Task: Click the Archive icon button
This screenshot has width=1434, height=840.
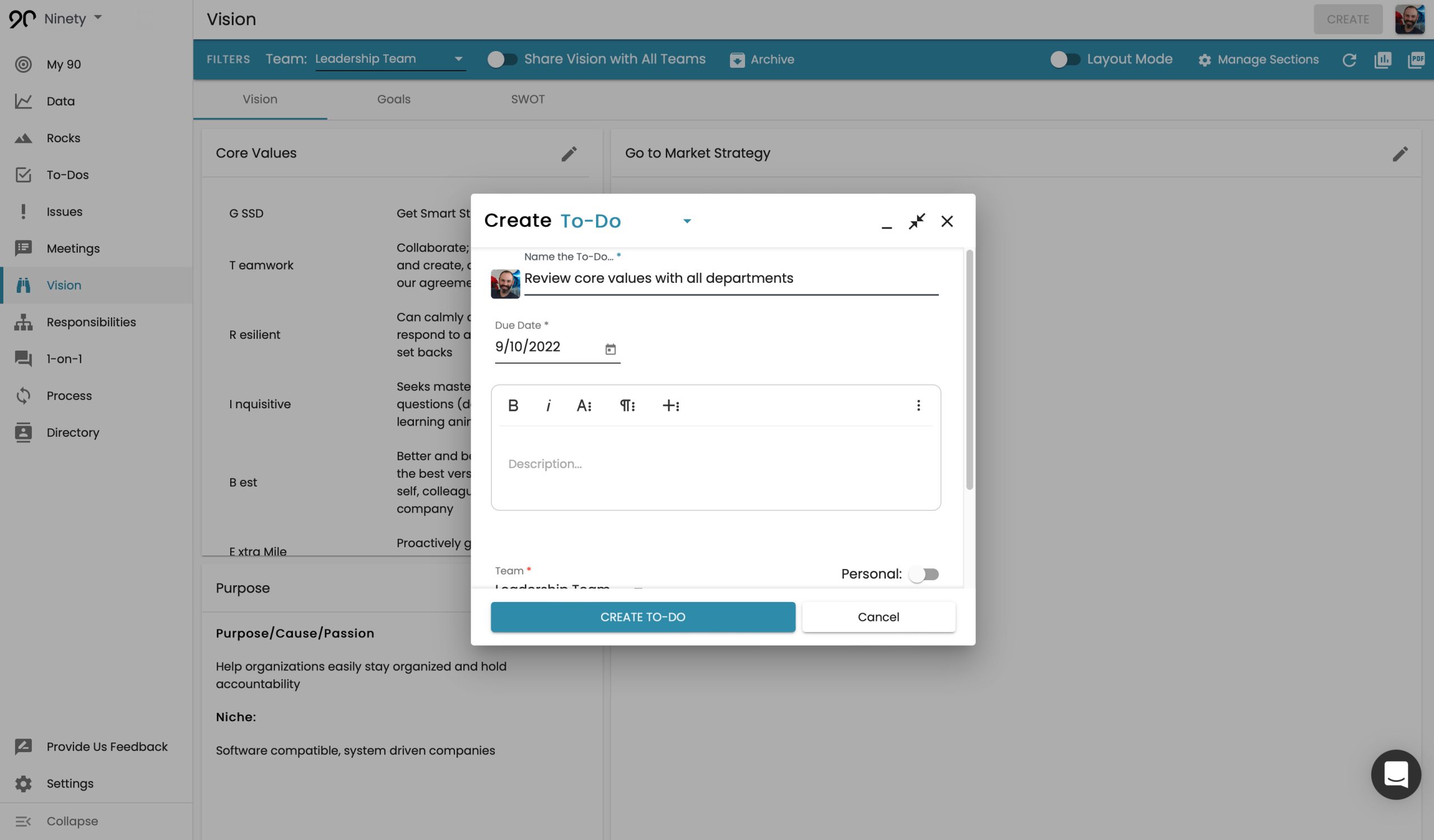Action: 737,60
